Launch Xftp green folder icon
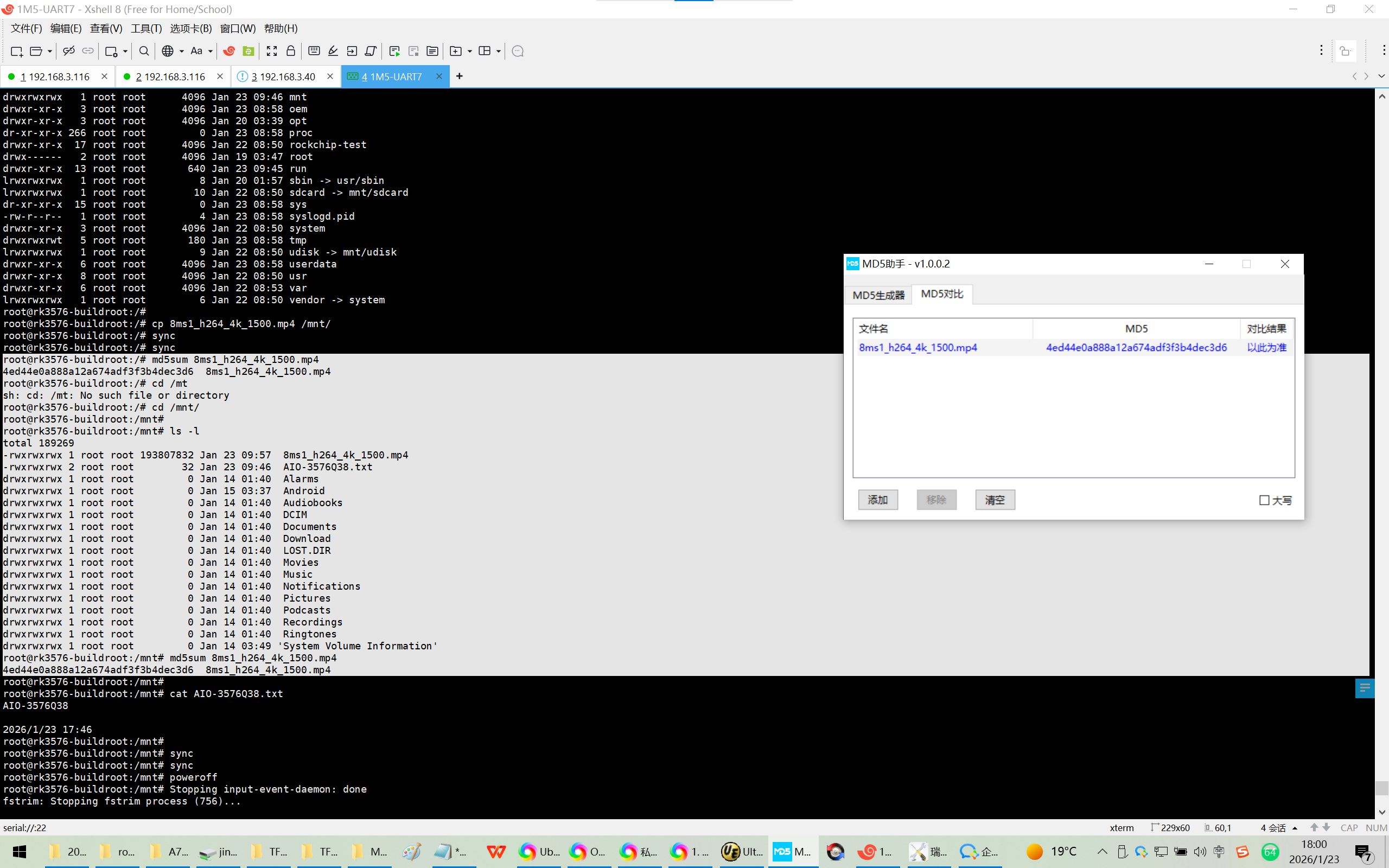 (x=249, y=51)
